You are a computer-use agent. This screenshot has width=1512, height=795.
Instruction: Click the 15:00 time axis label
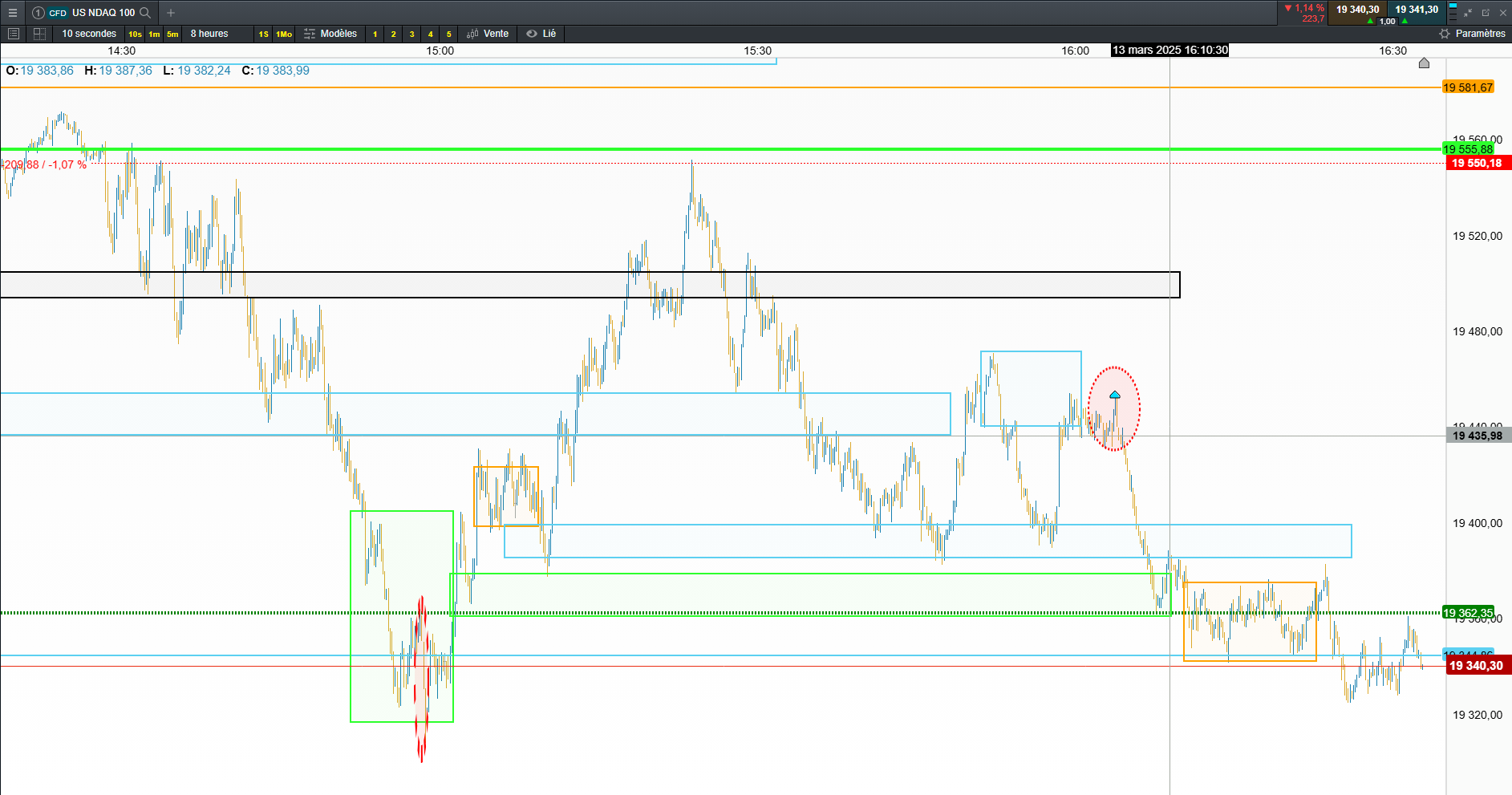click(x=440, y=51)
